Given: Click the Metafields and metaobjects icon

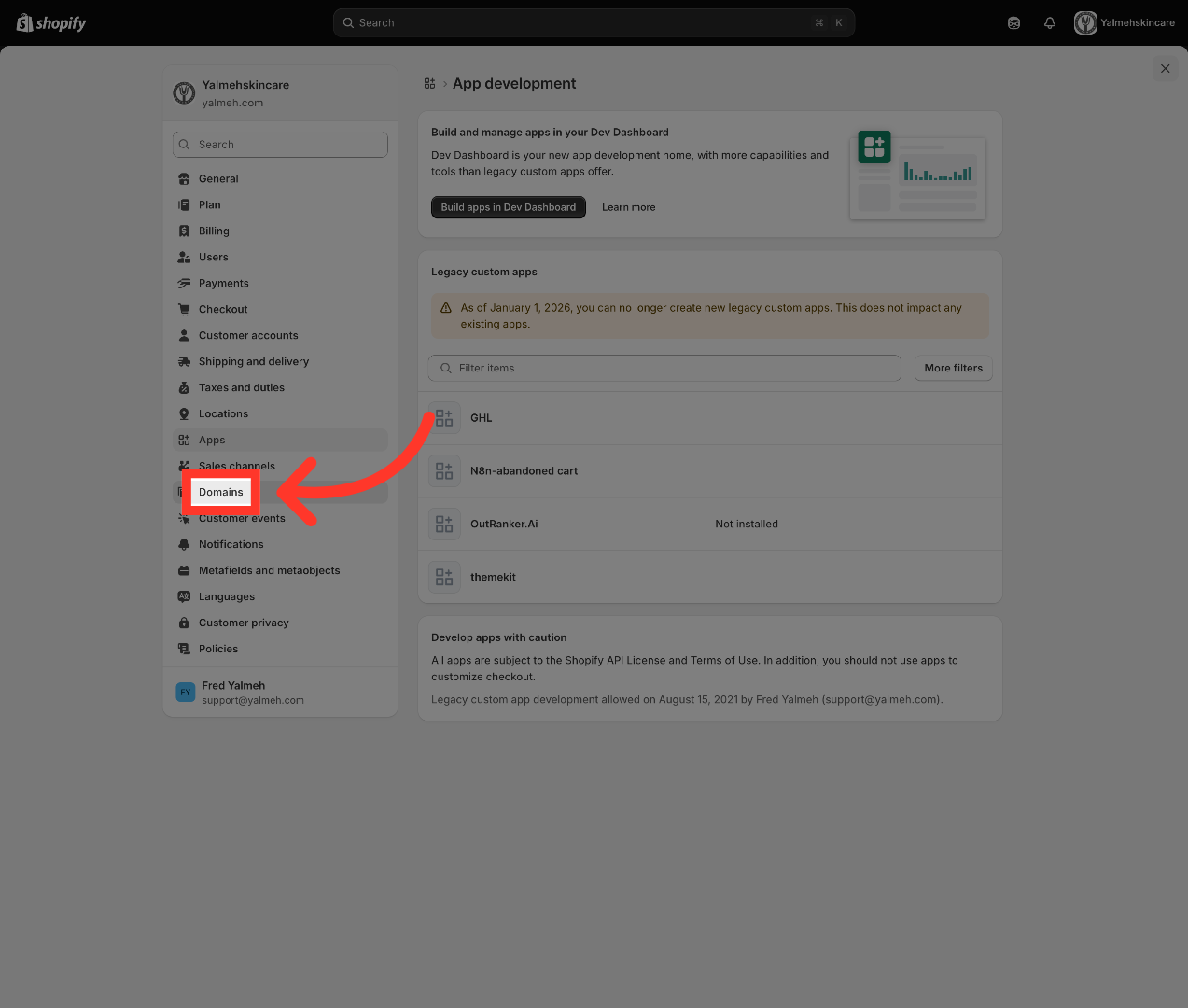Looking at the screenshot, I should (x=184, y=570).
